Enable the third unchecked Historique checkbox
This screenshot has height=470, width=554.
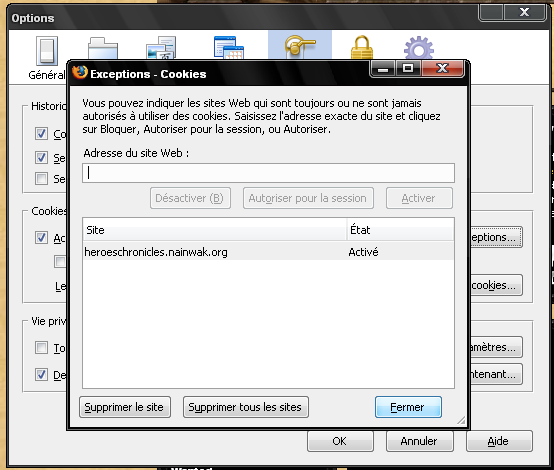point(41,178)
